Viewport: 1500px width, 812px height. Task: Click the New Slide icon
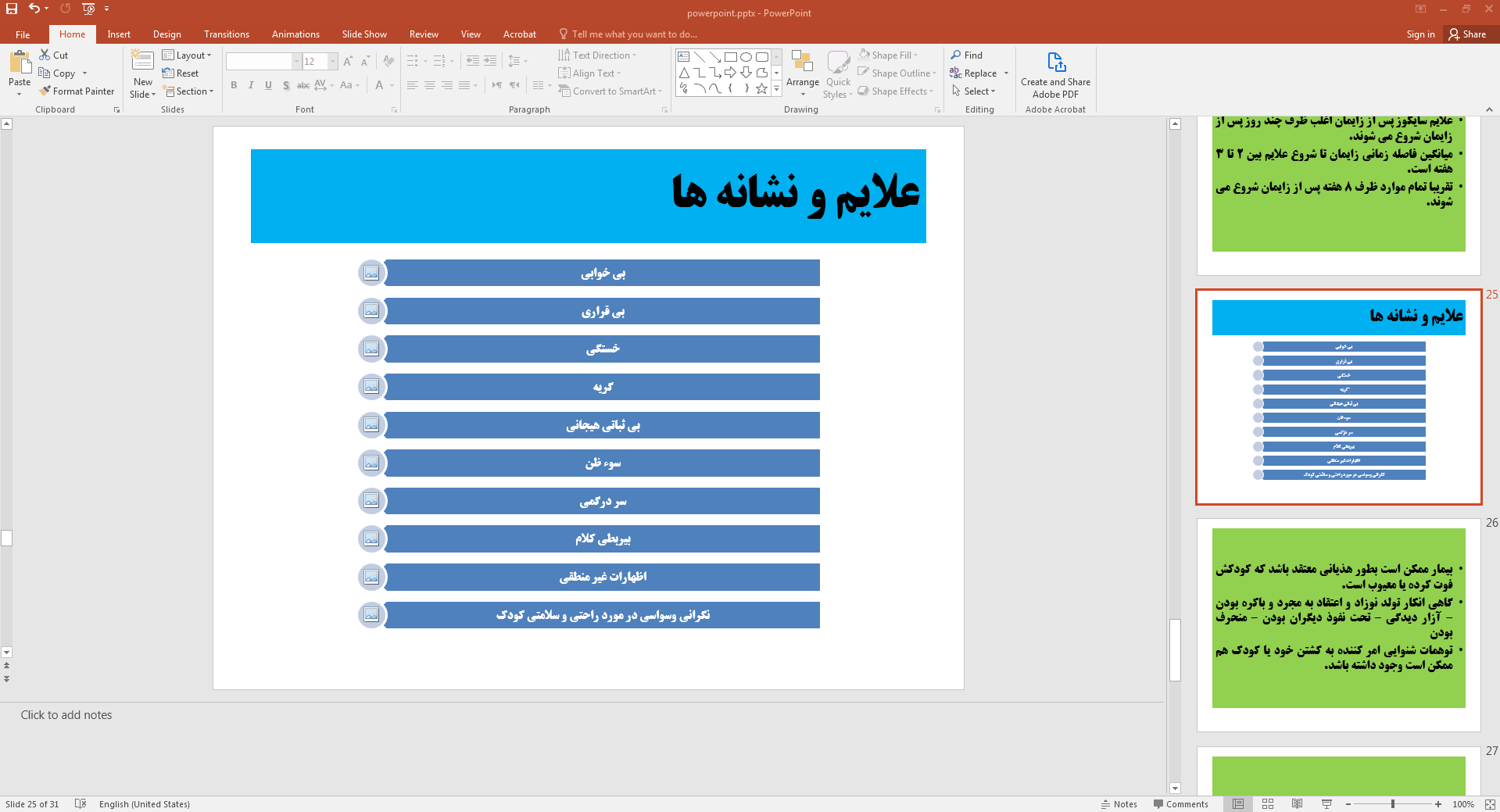click(x=142, y=62)
